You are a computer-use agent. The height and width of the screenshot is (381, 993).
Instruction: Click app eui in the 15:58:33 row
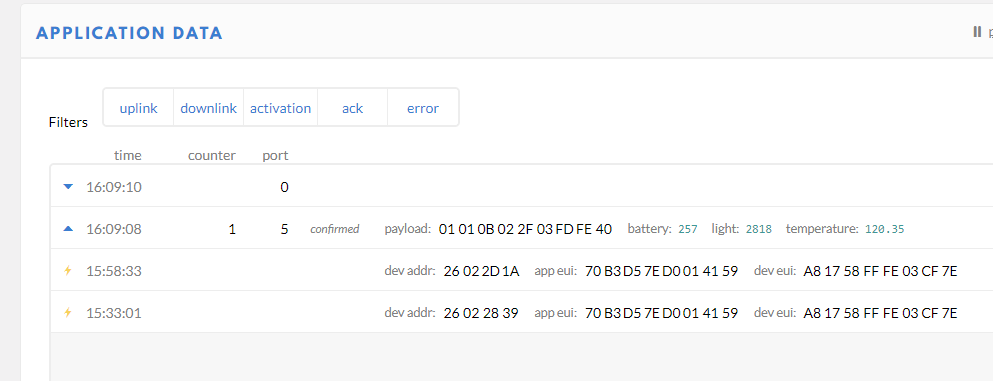point(661,272)
